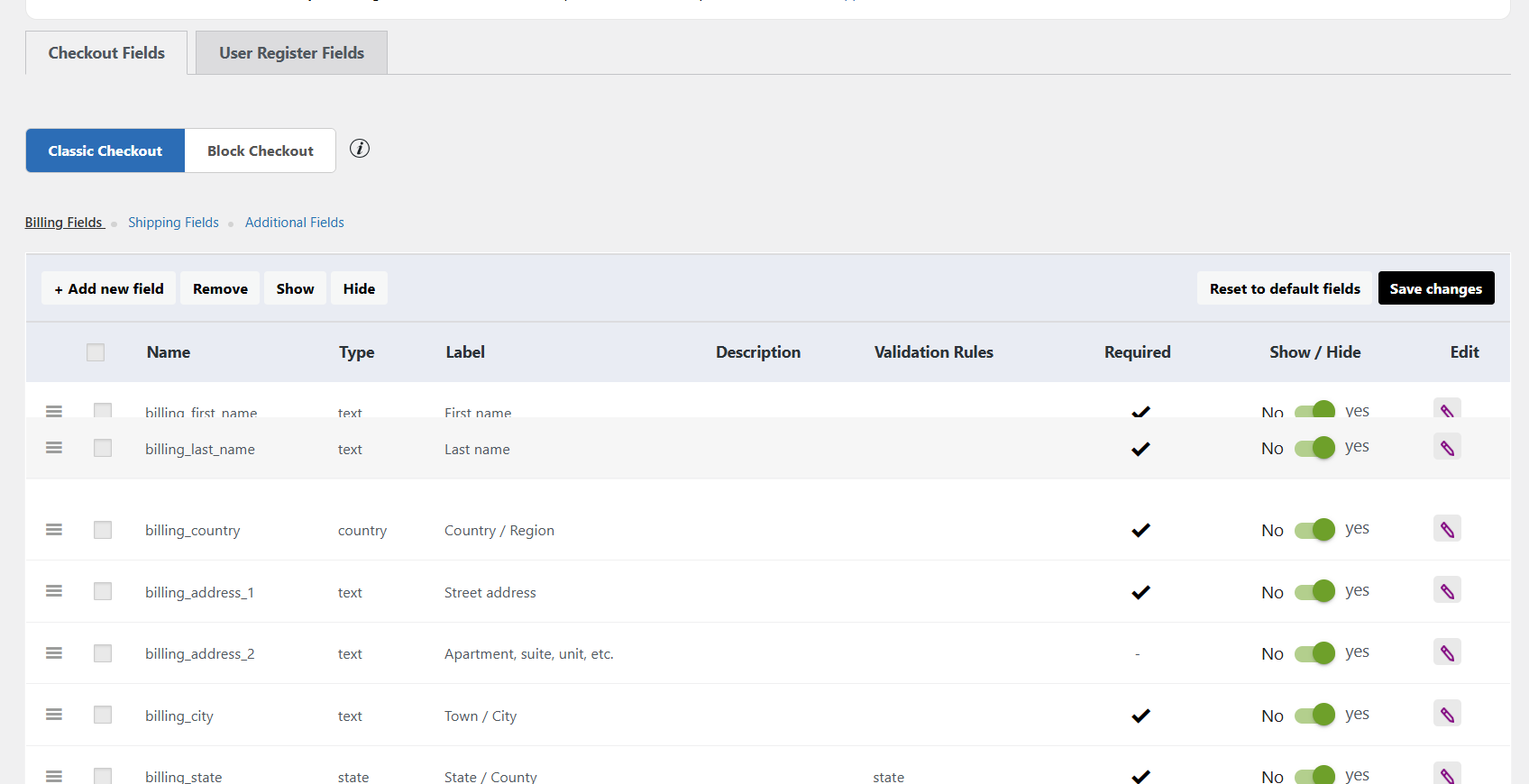Grab the drag handle for billing_country row
This screenshot has width=1529, height=784.
click(x=54, y=530)
